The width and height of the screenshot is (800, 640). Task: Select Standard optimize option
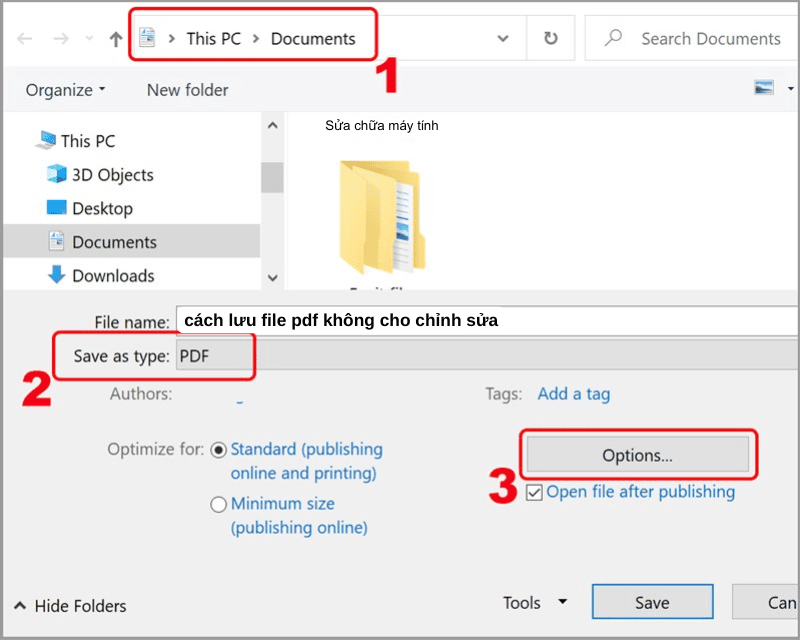coord(219,450)
